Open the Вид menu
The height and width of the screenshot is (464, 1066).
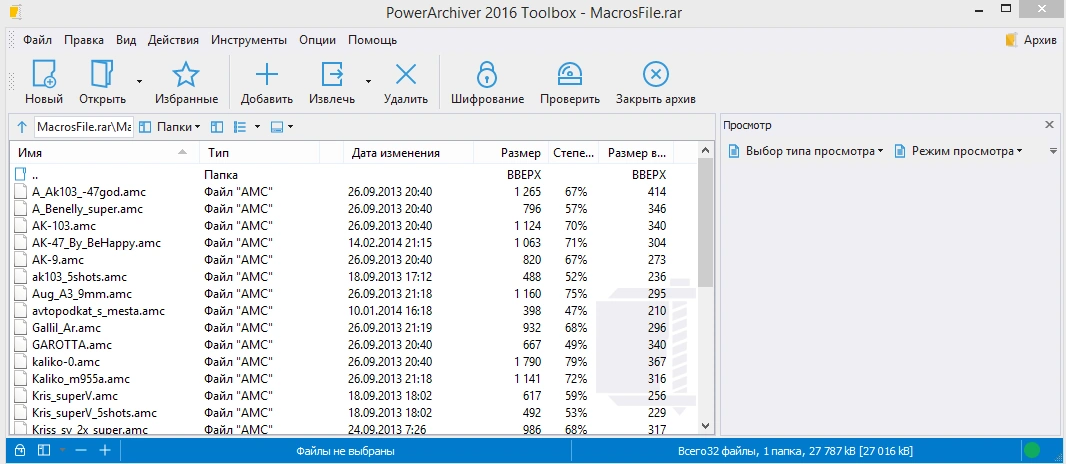click(x=126, y=39)
